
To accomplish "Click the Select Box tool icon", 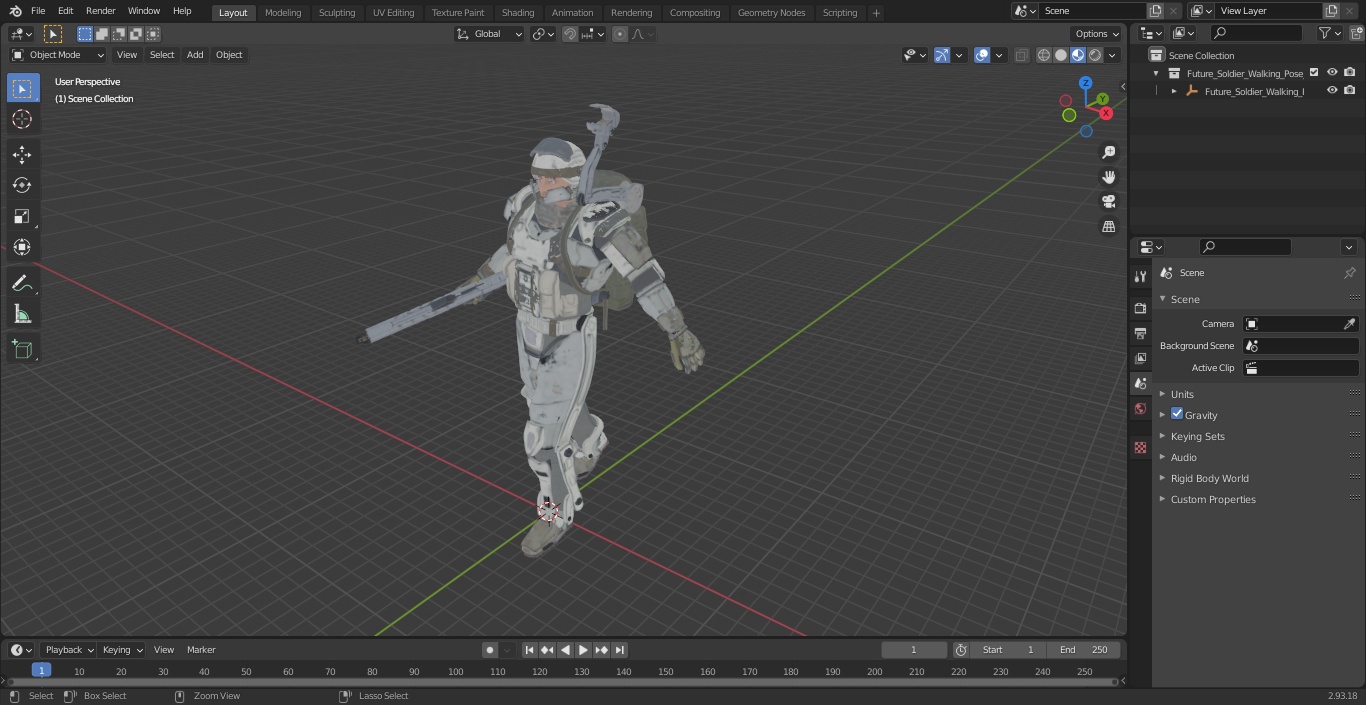I will pyautogui.click(x=22, y=88).
